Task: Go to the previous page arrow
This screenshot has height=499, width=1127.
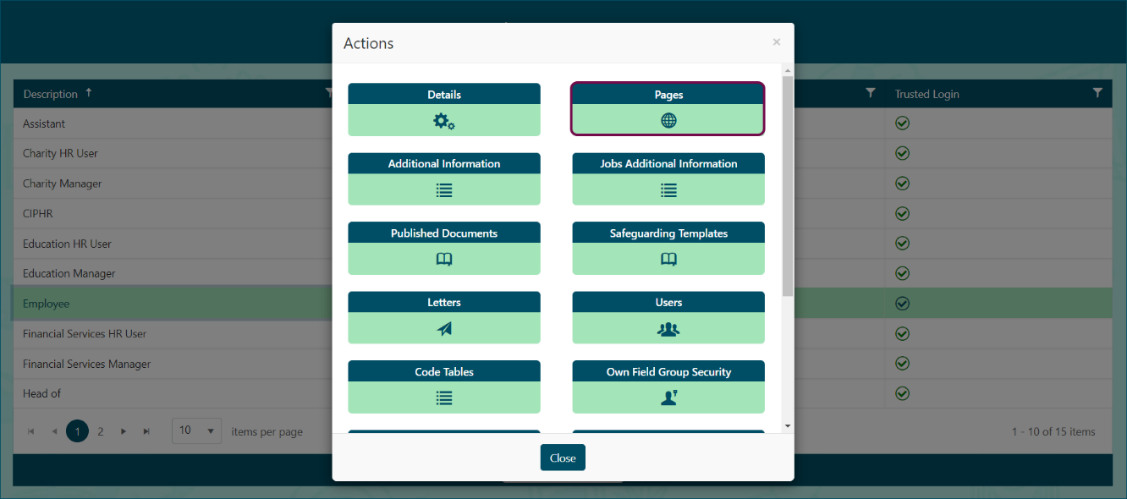Action: pyautogui.click(x=55, y=431)
